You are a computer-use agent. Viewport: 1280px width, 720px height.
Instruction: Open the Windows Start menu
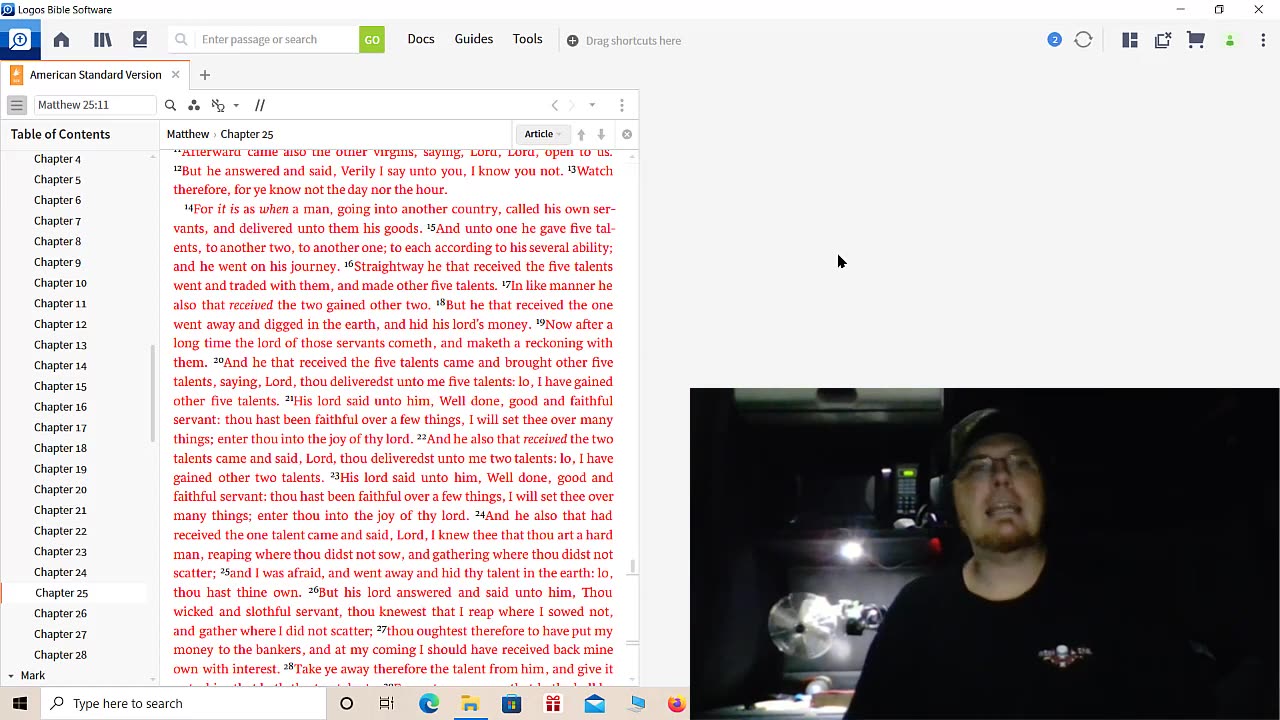click(20, 703)
